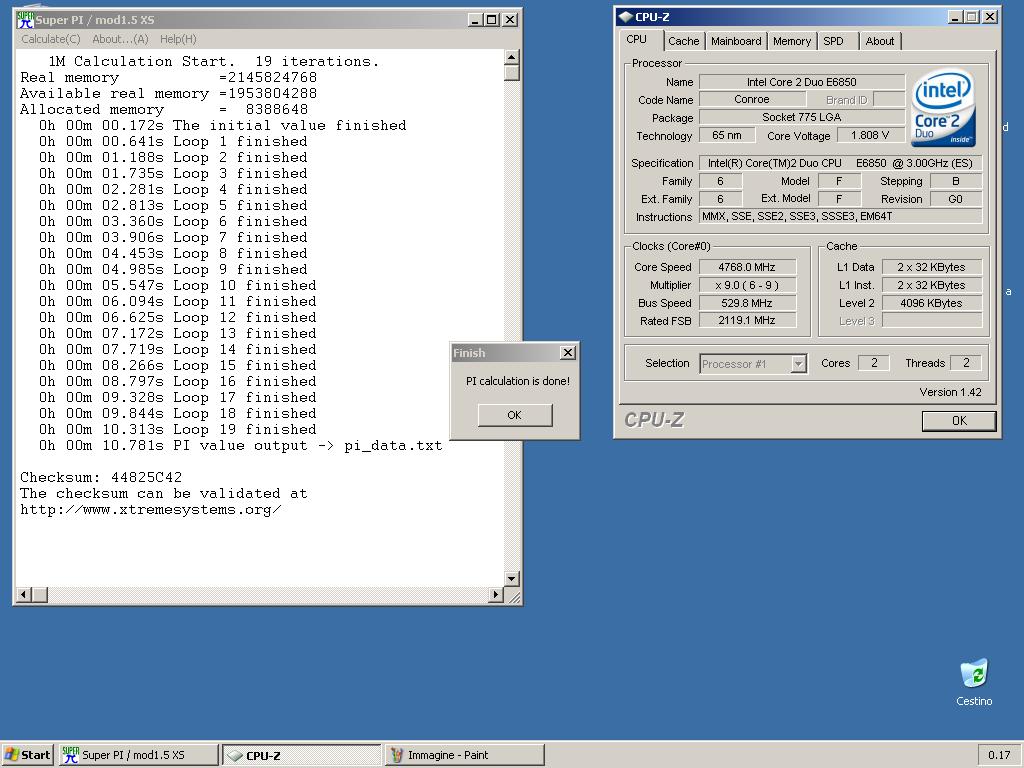1024x768 pixels.
Task: Click the PI value output pi_data.txt line
Action: (x=240, y=445)
